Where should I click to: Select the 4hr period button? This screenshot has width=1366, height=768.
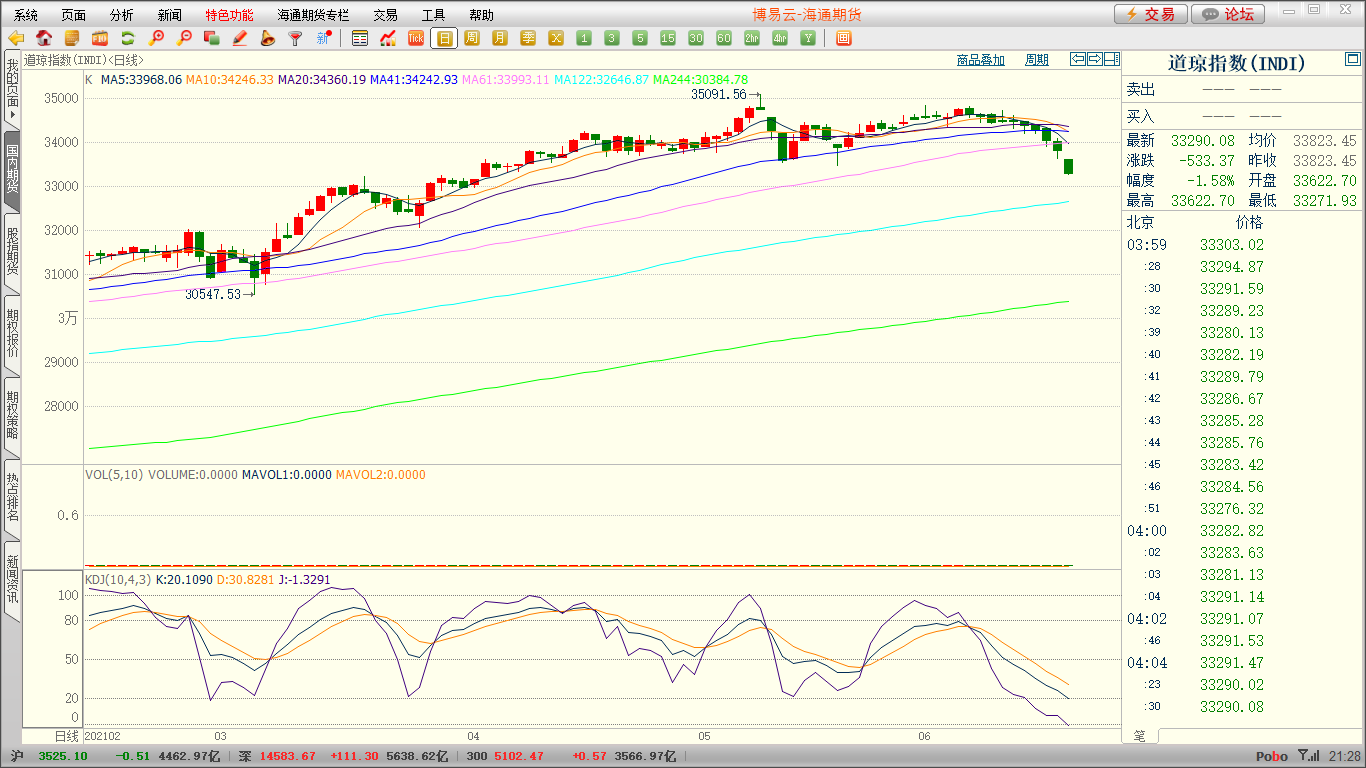(780, 38)
